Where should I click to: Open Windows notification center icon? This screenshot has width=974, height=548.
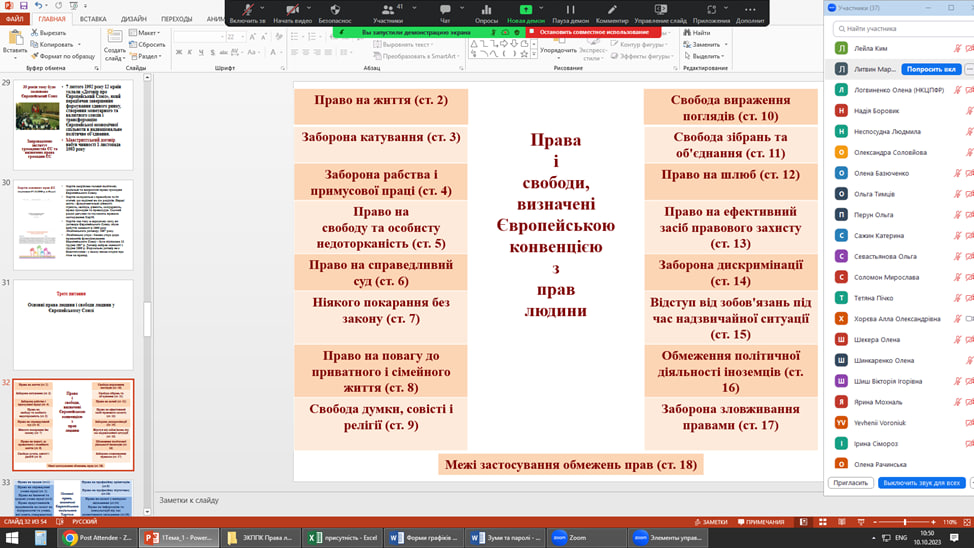pos(954,537)
